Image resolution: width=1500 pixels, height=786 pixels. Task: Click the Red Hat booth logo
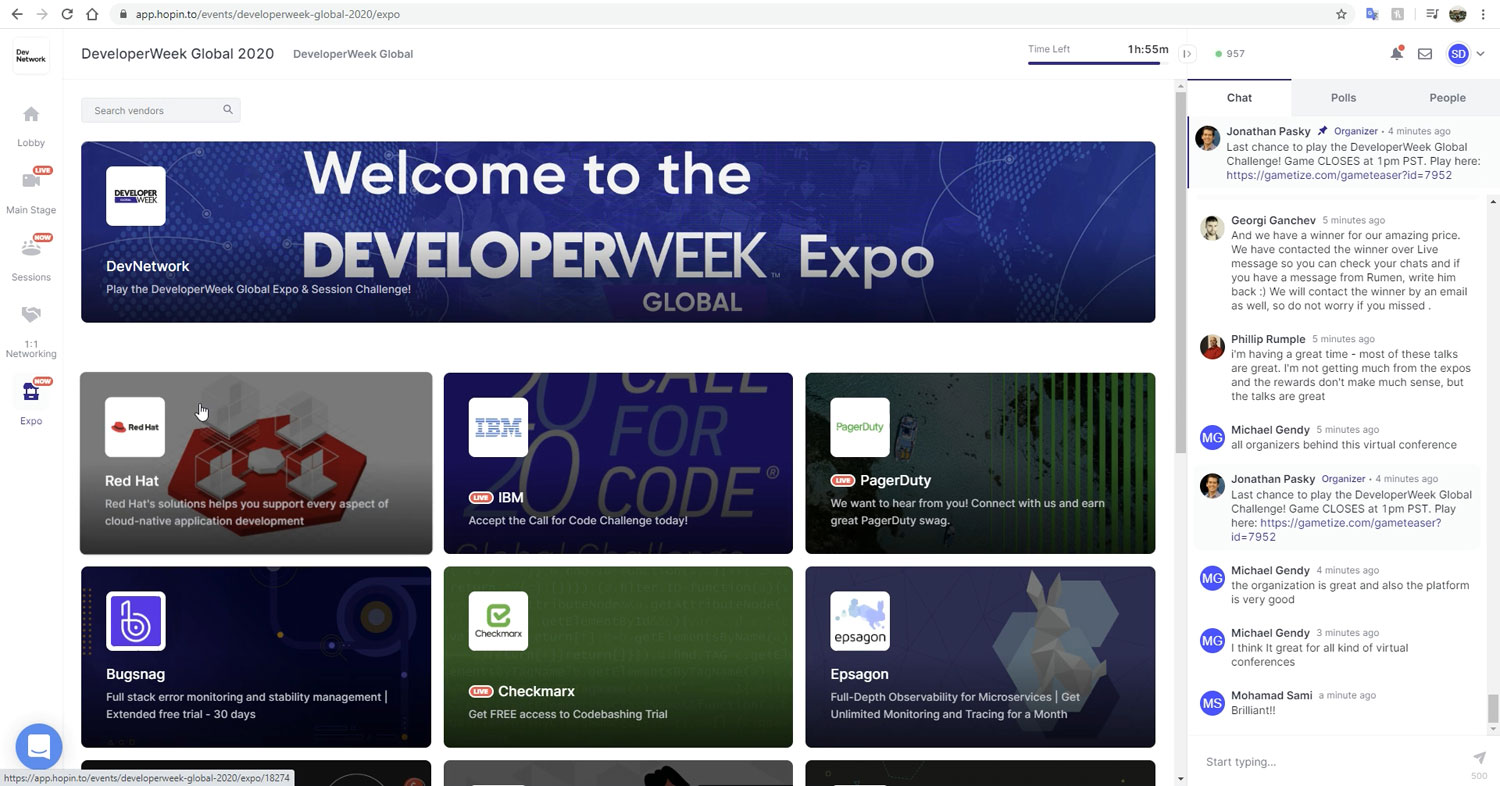click(x=135, y=427)
